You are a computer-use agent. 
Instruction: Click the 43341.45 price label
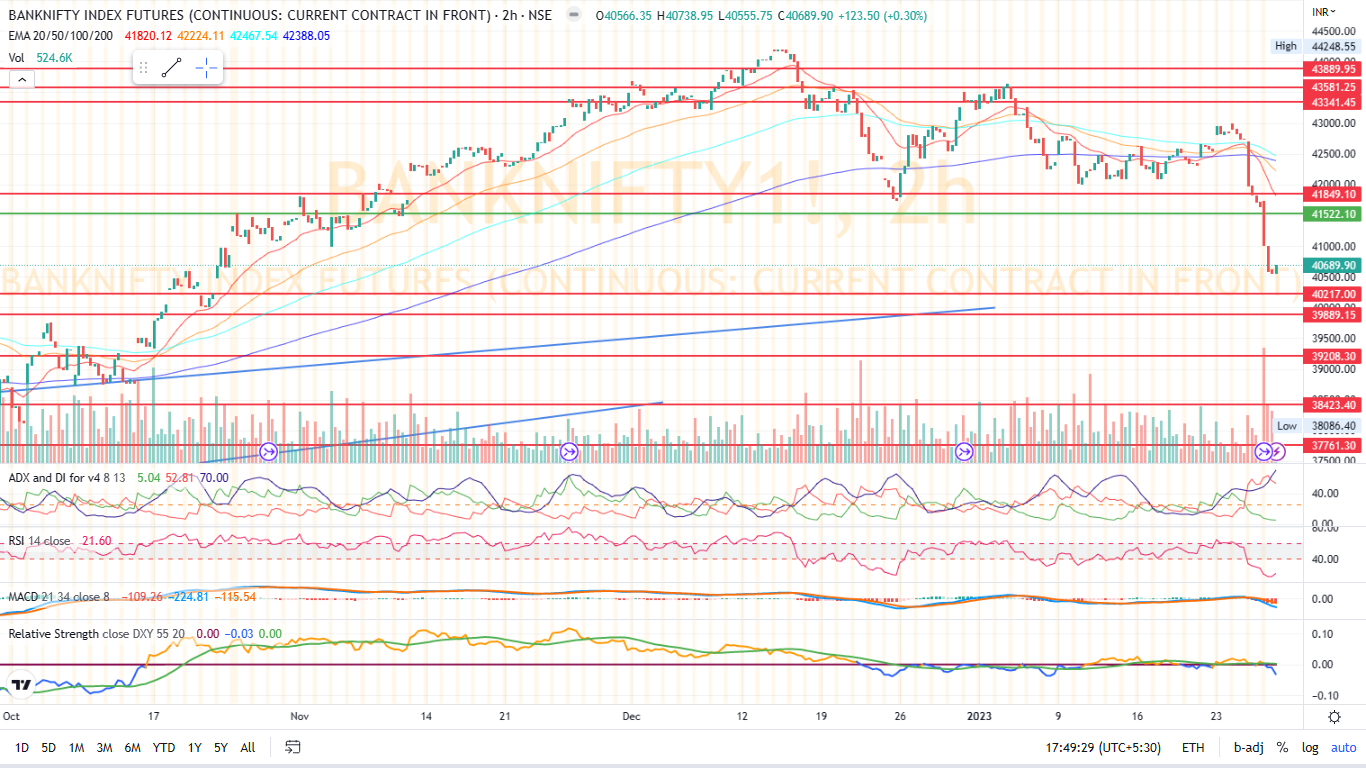(1334, 102)
